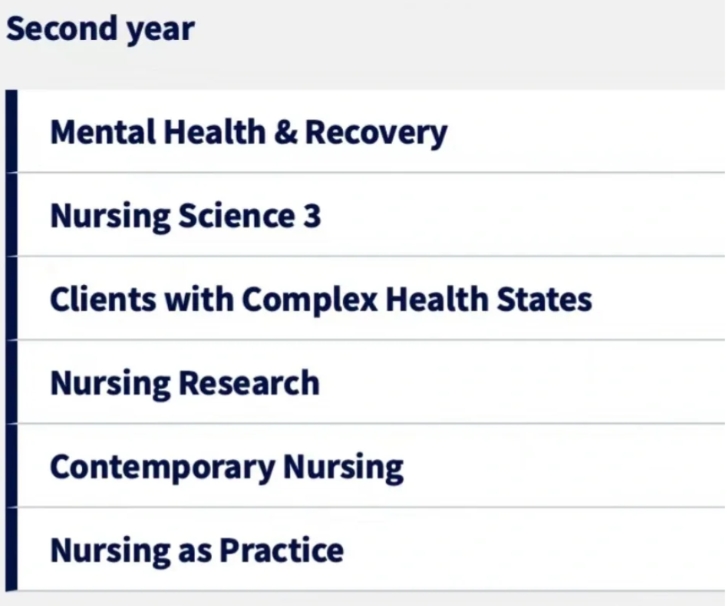
Task: Click the blue bar beside Nursing Research
Action: click(x=12, y=382)
